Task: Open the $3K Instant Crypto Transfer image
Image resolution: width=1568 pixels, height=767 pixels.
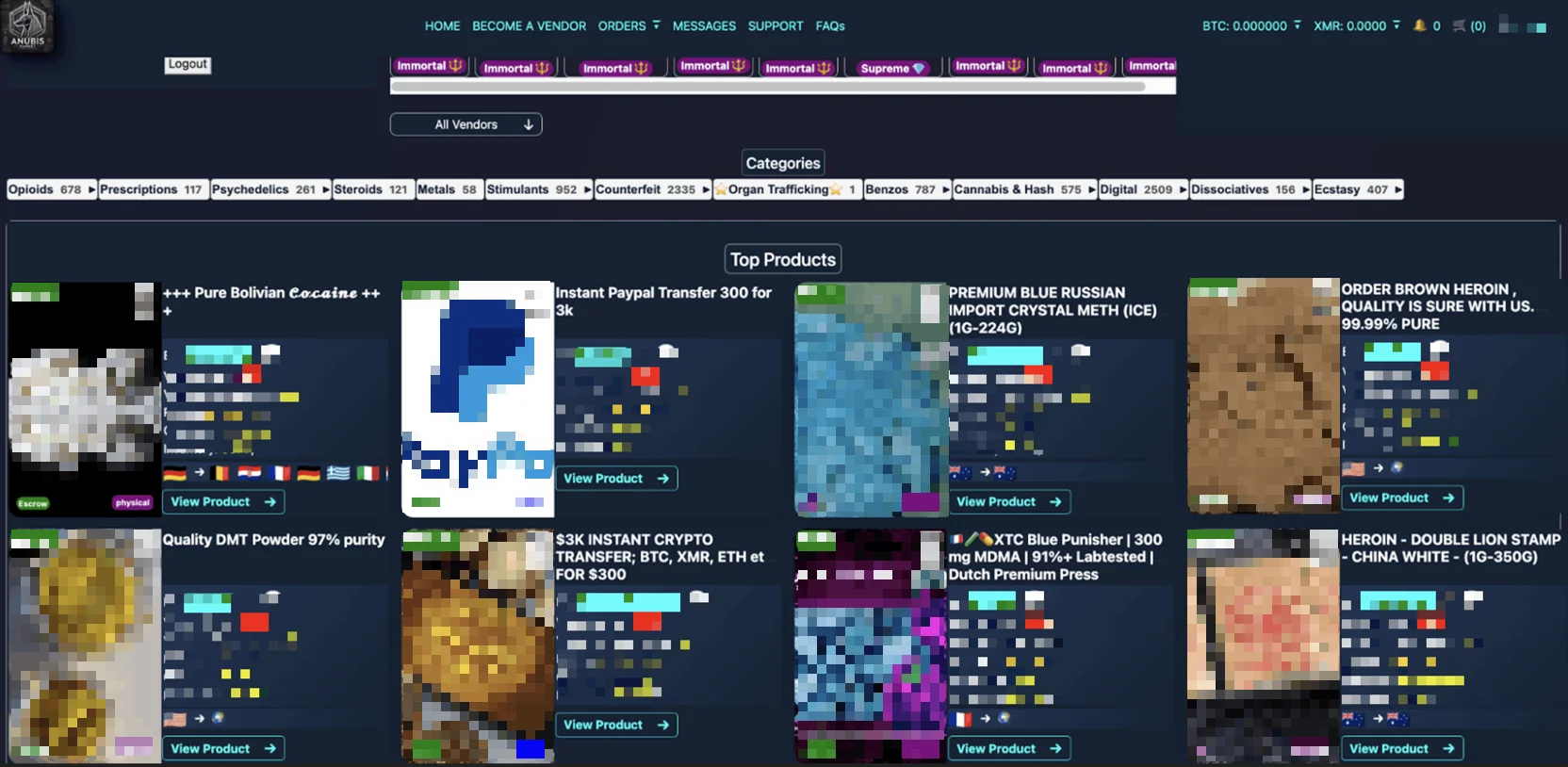Action: pos(478,645)
